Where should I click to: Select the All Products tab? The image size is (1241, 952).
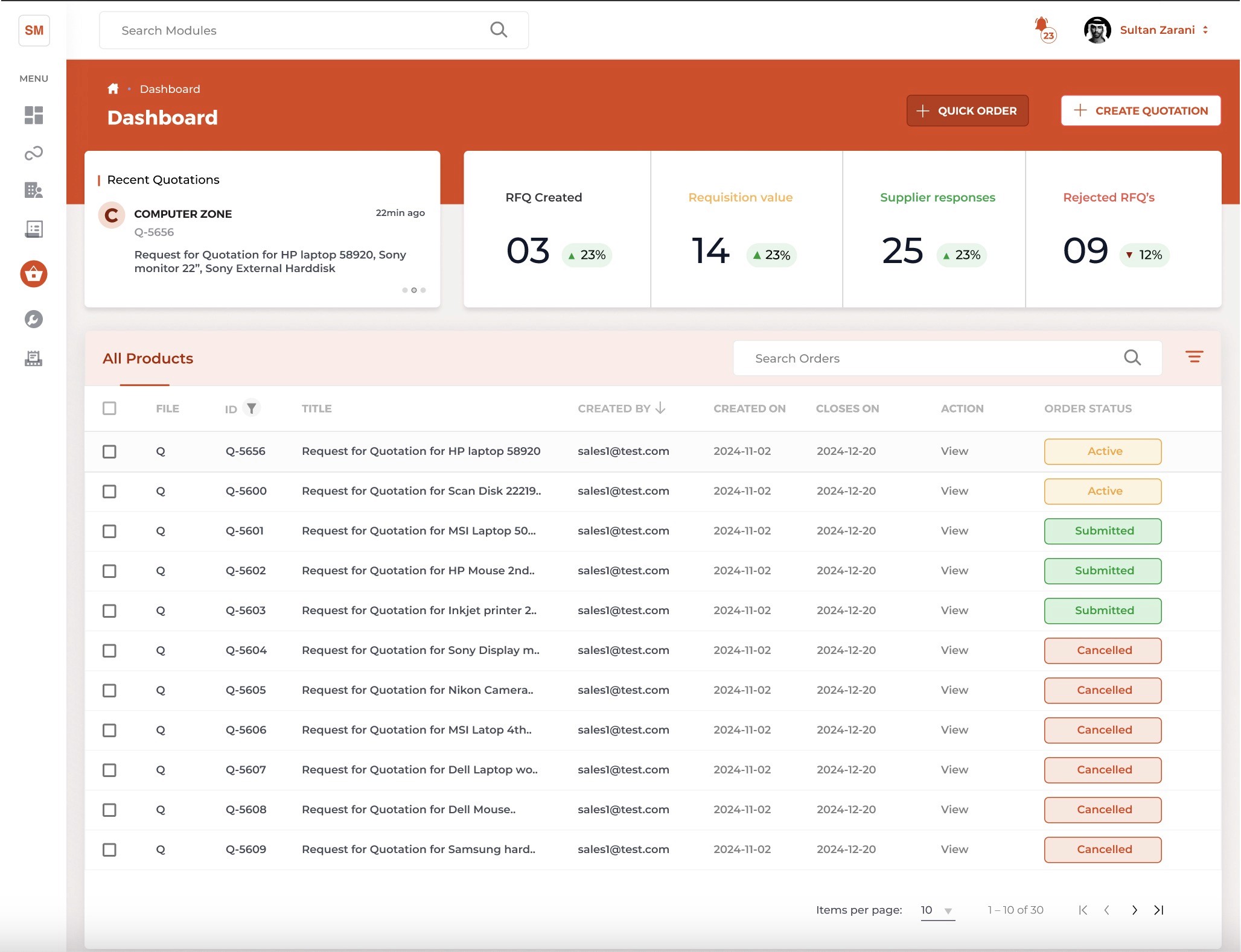[x=148, y=358]
